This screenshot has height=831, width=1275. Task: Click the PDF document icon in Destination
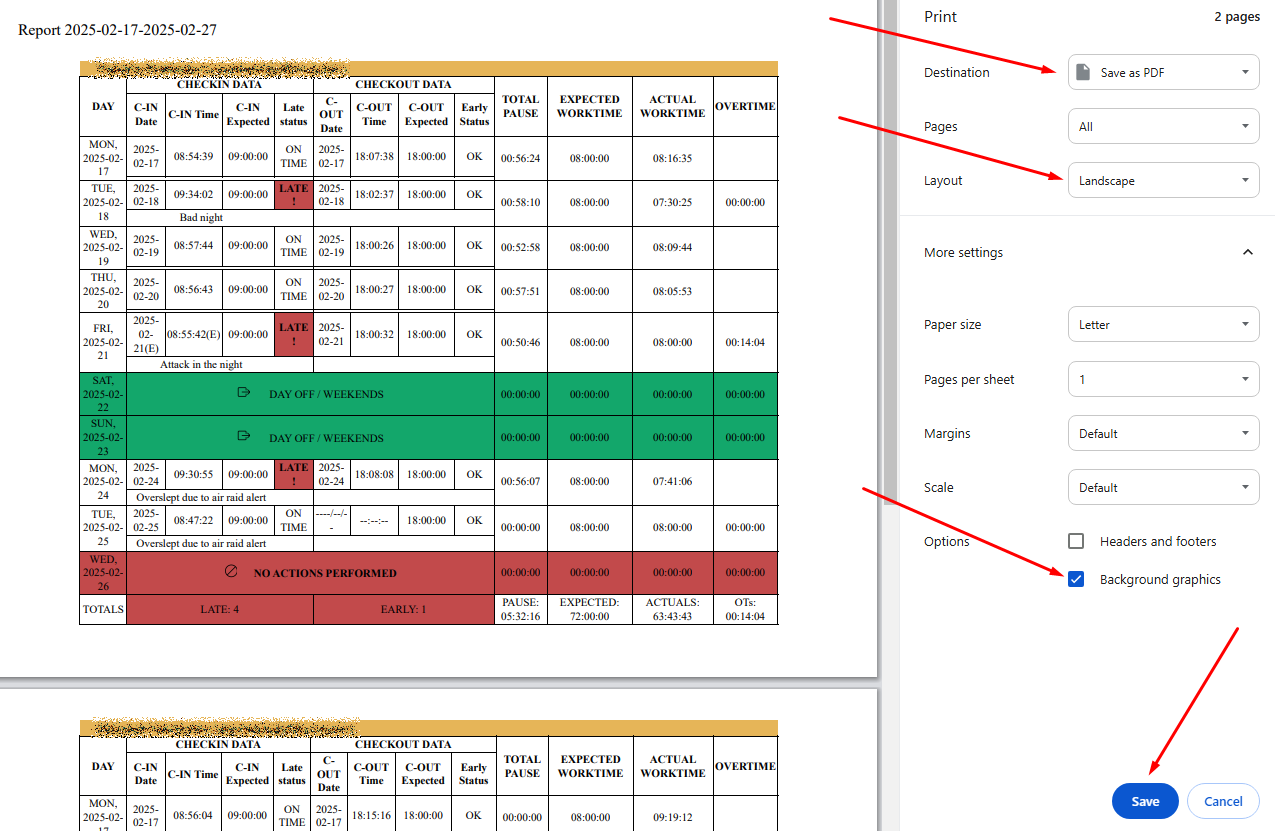click(1083, 73)
